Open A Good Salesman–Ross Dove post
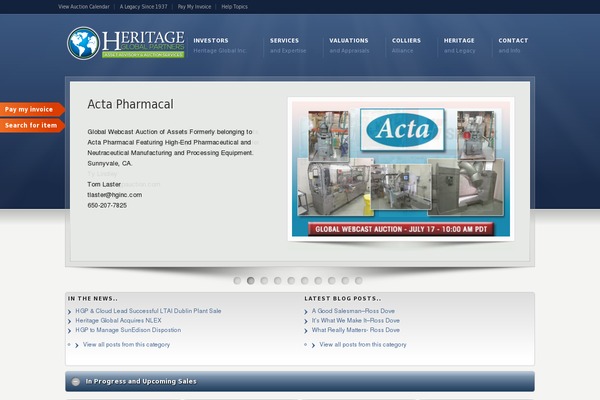The height and width of the screenshot is (400, 600). pos(353,311)
